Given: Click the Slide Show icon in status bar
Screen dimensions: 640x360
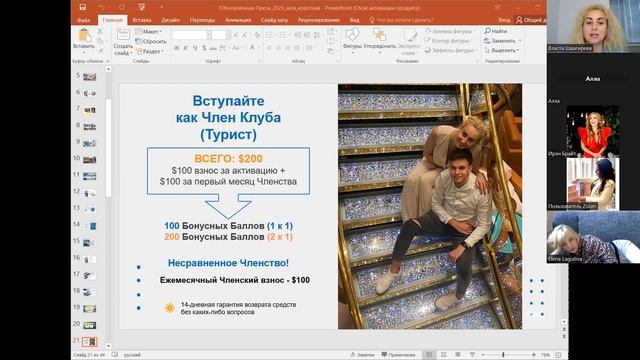Looking at the screenshot, I should (x=472, y=355).
